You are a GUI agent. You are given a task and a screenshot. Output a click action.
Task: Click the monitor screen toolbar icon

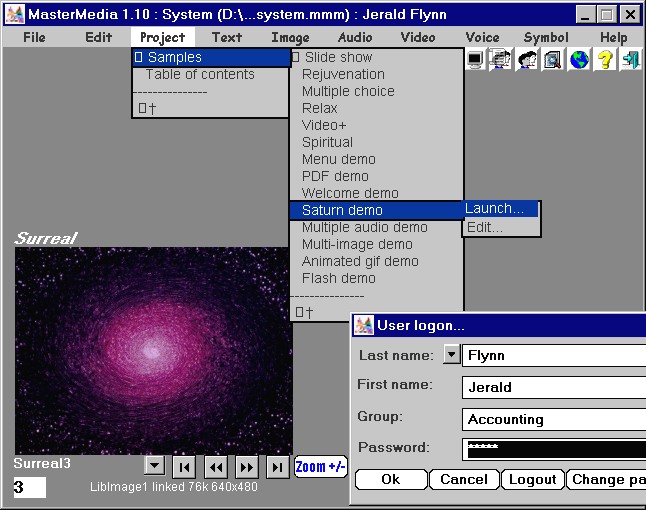point(475,60)
